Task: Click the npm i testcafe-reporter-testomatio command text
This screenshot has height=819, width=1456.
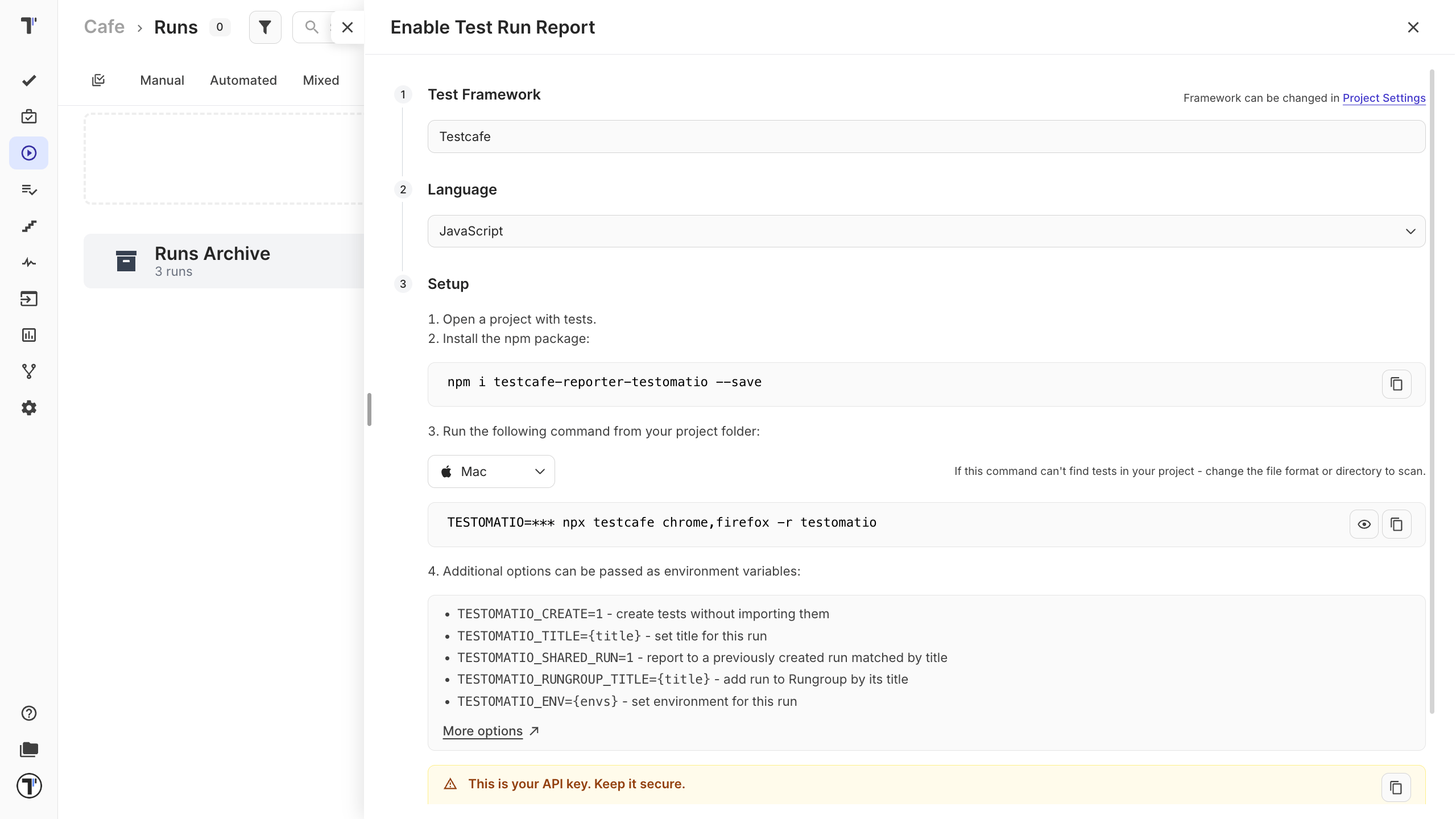Action: (x=604, y=382)
